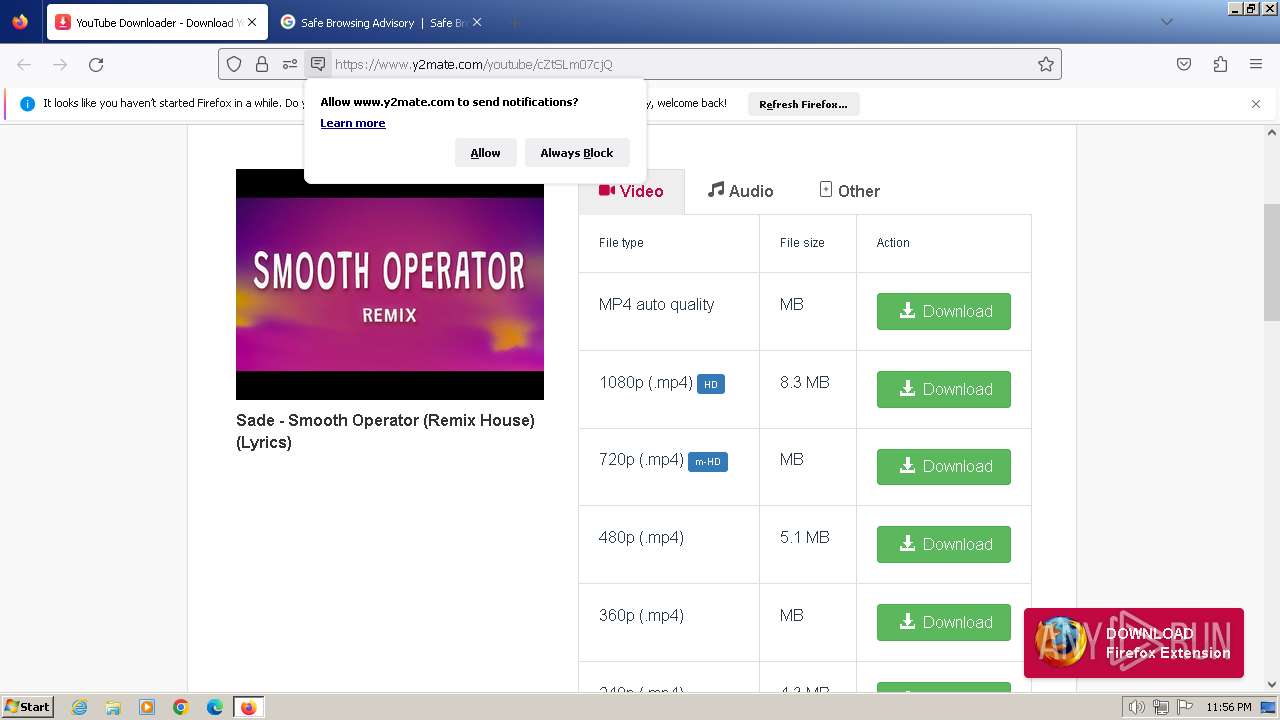The image size is (1280, 720).
Task: Open the permissions icon in address bar
Action: tap(290, 64)
